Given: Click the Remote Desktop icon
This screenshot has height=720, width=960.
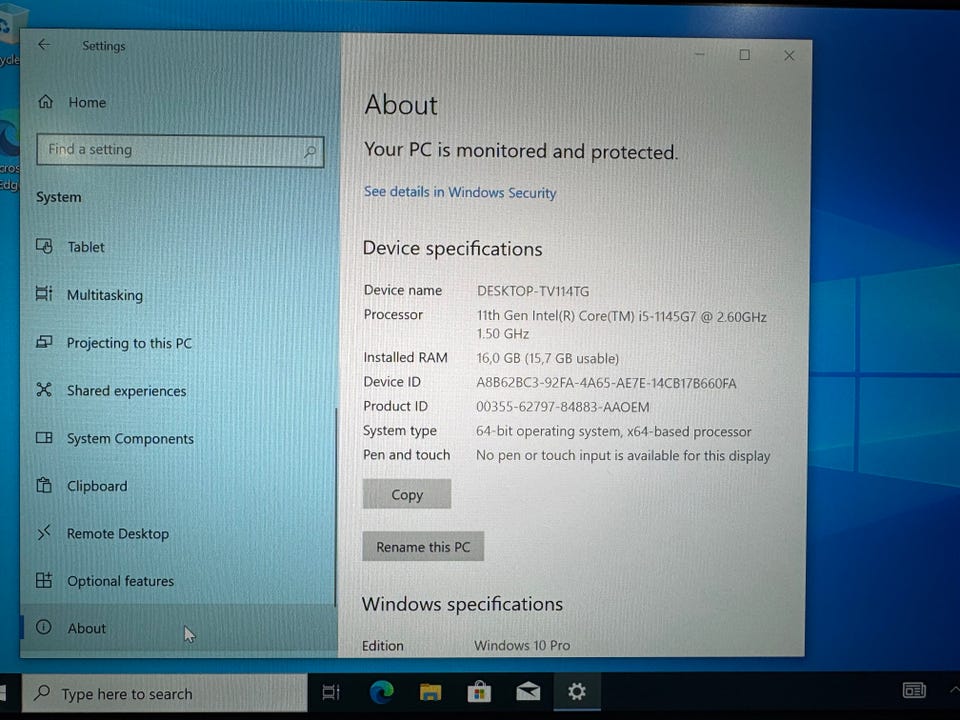Looking at the screenshot, I should [44, 533].
